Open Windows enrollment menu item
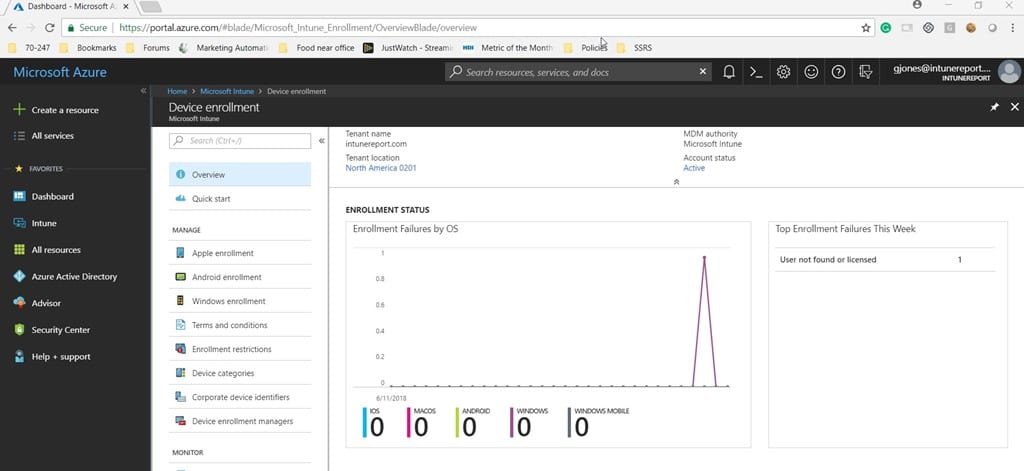 tap(240, 301)
